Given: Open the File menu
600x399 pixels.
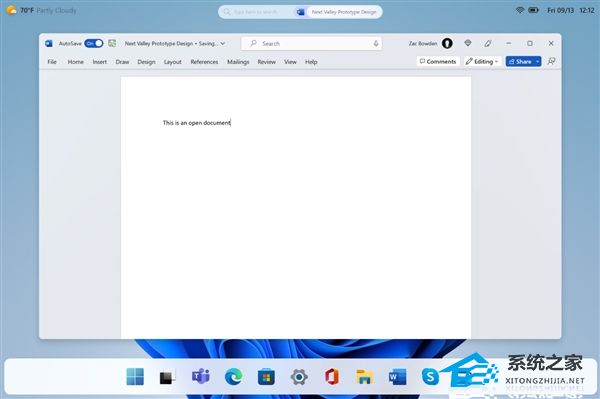Looking at the screenshot, I should click(52, 62).
